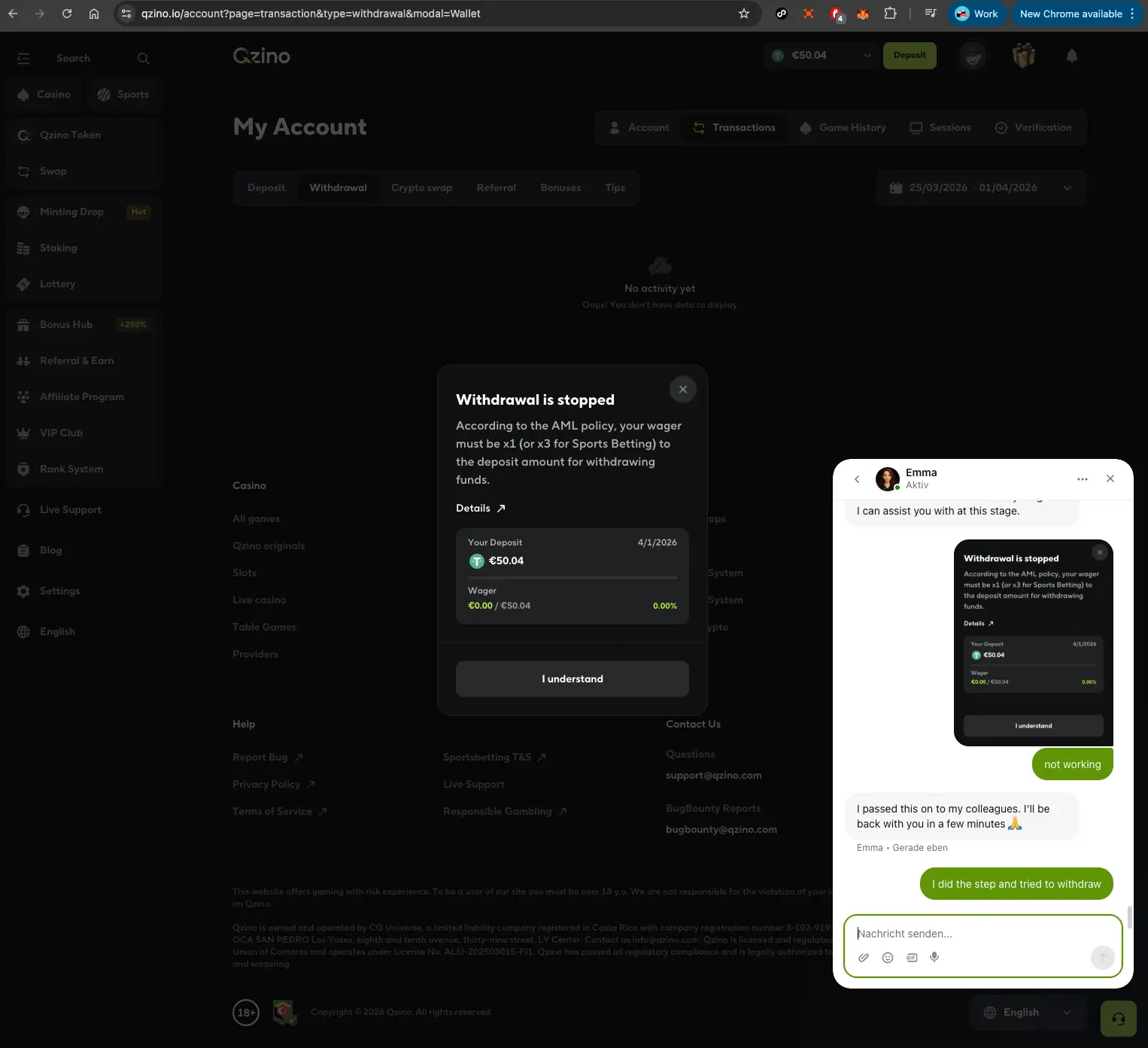Image resolution: width=1148 pixels, height=1048 pixels.
Task: Select the Sports sidebar tab
Action: [x=123, y=95]
